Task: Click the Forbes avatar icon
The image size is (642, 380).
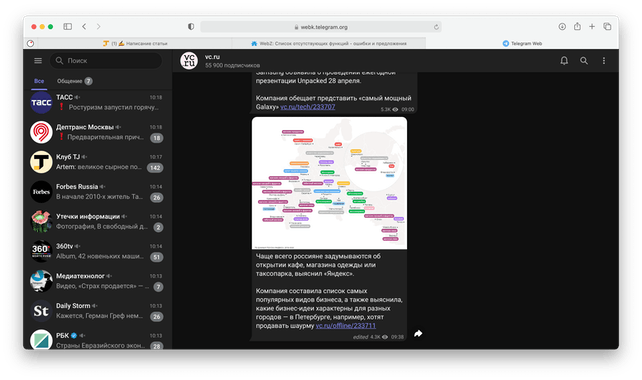Action: tap(41, 192)
